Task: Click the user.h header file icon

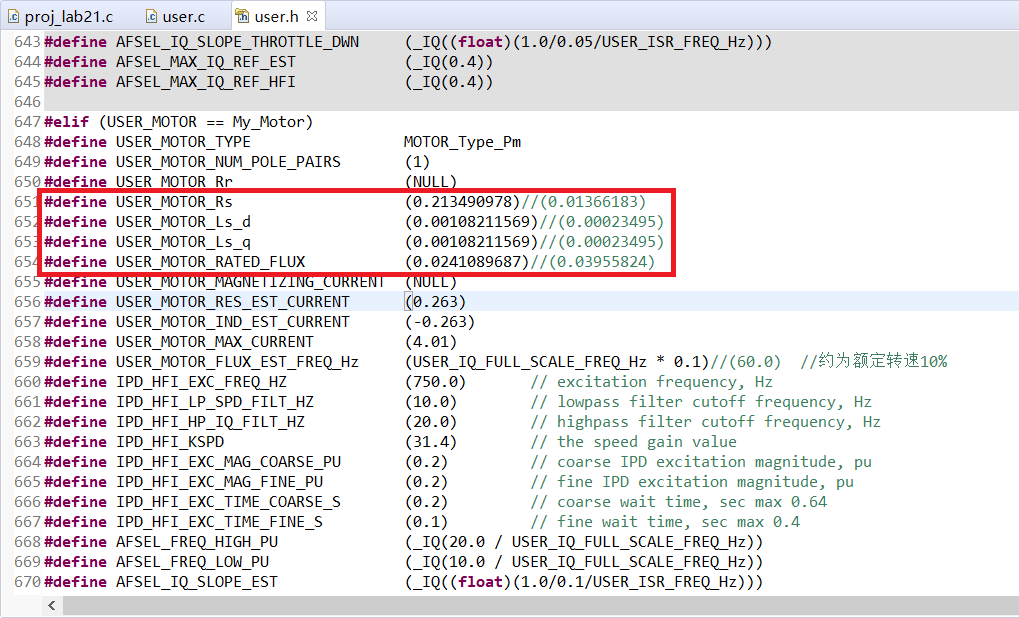Action: (x=242, y=16)
